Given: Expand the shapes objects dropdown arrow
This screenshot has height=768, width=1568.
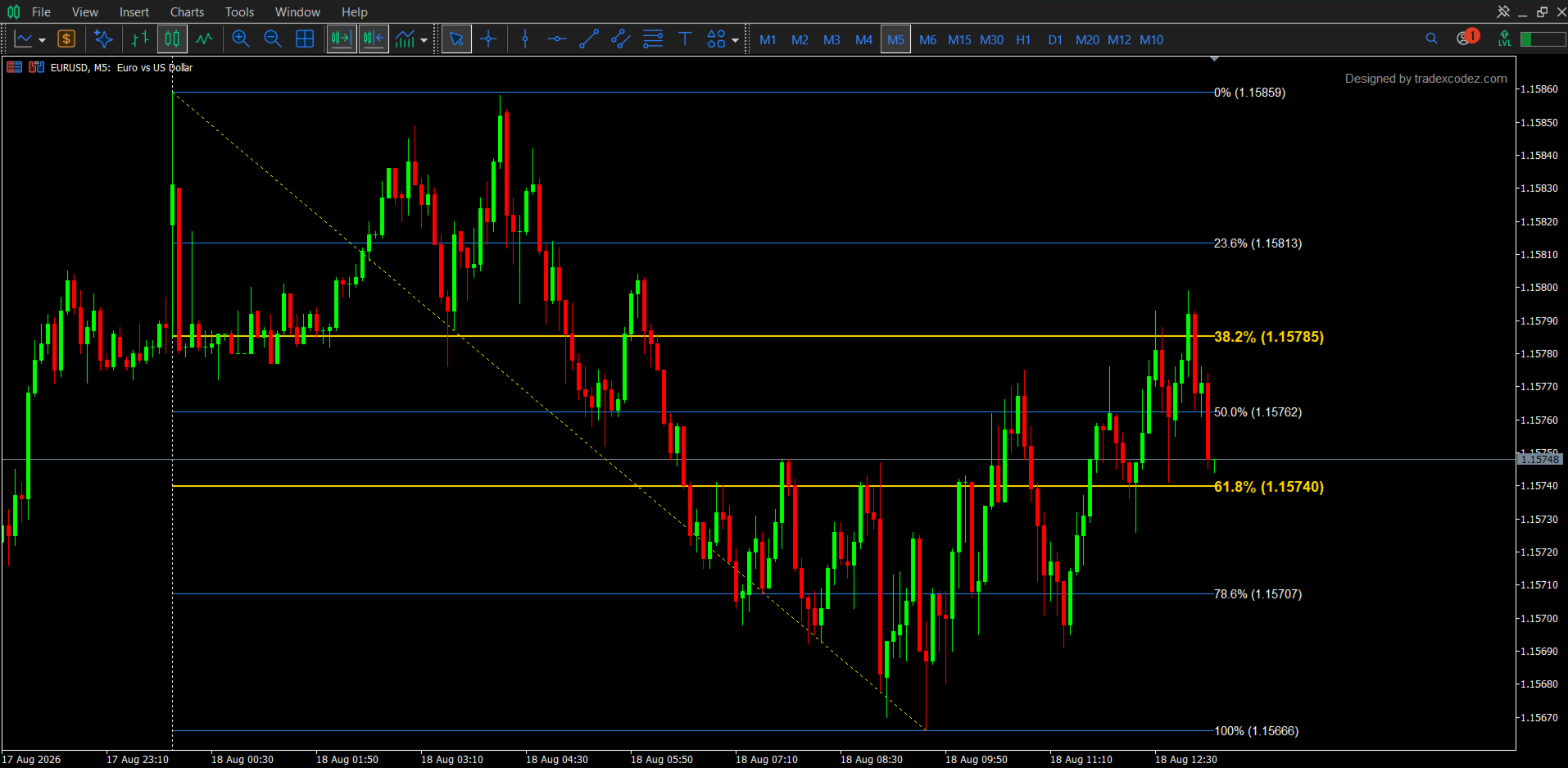Looking at the screenshot, I should tap(735, 40).
